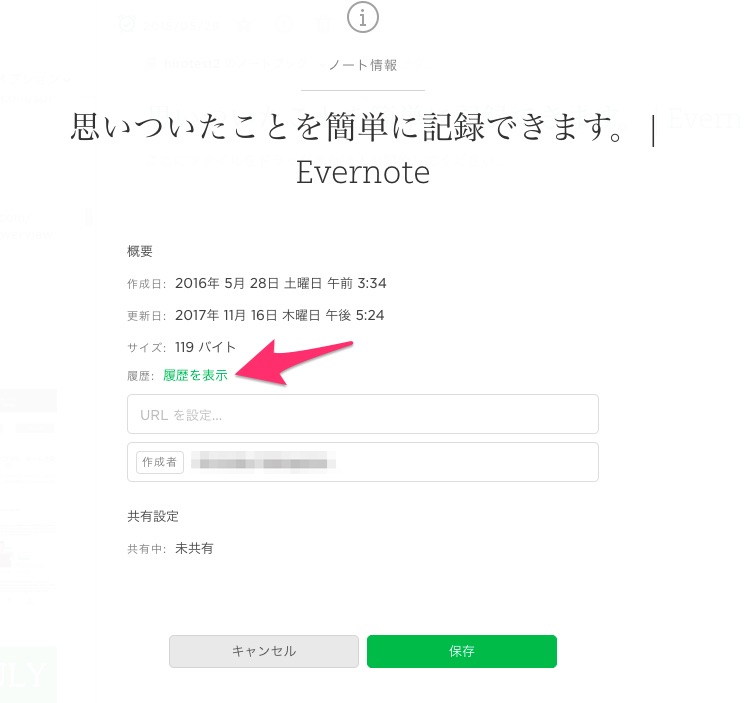Click the pink arrow annotation
Screen dimensions: 745x703
[x=298, y=360]
